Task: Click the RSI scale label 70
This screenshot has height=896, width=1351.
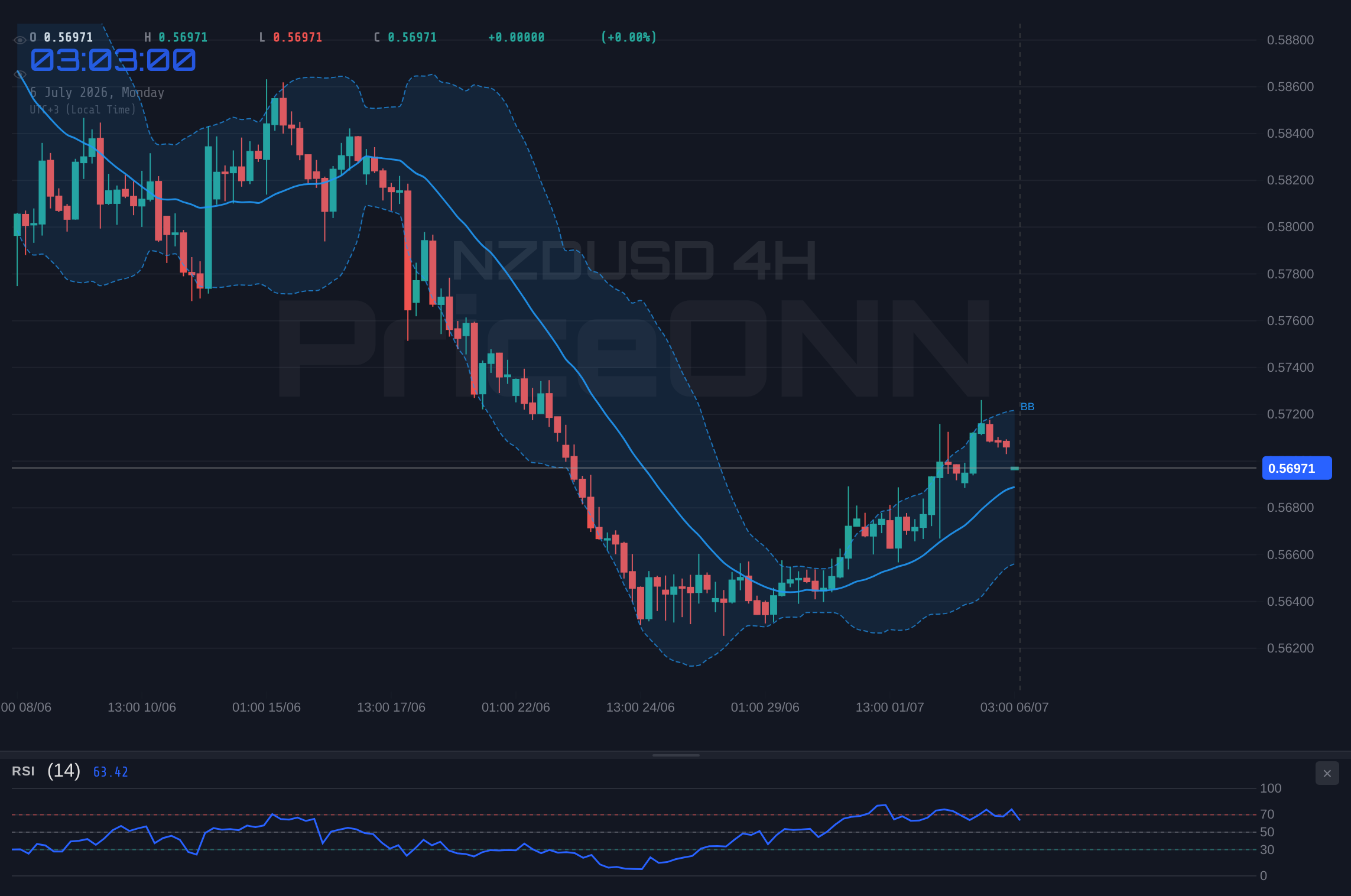Action: (x=1267, y=814)
